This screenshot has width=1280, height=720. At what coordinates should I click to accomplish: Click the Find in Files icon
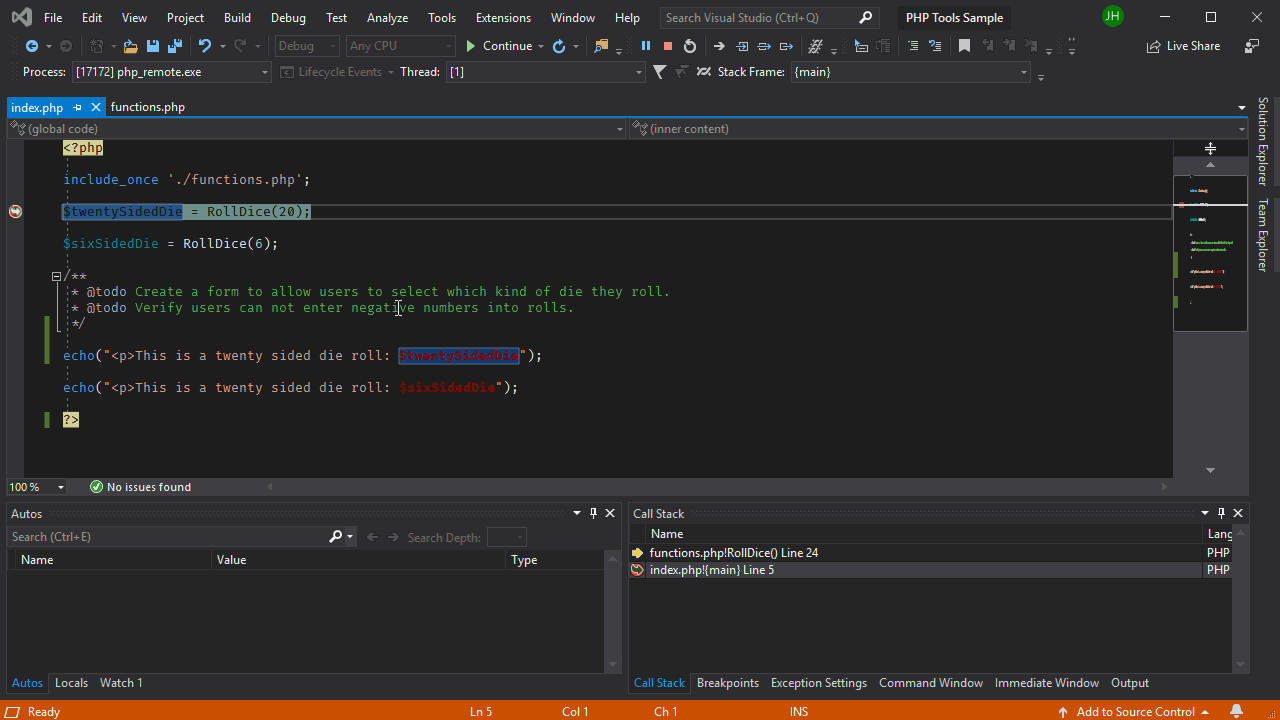click(x=601, y=46)
